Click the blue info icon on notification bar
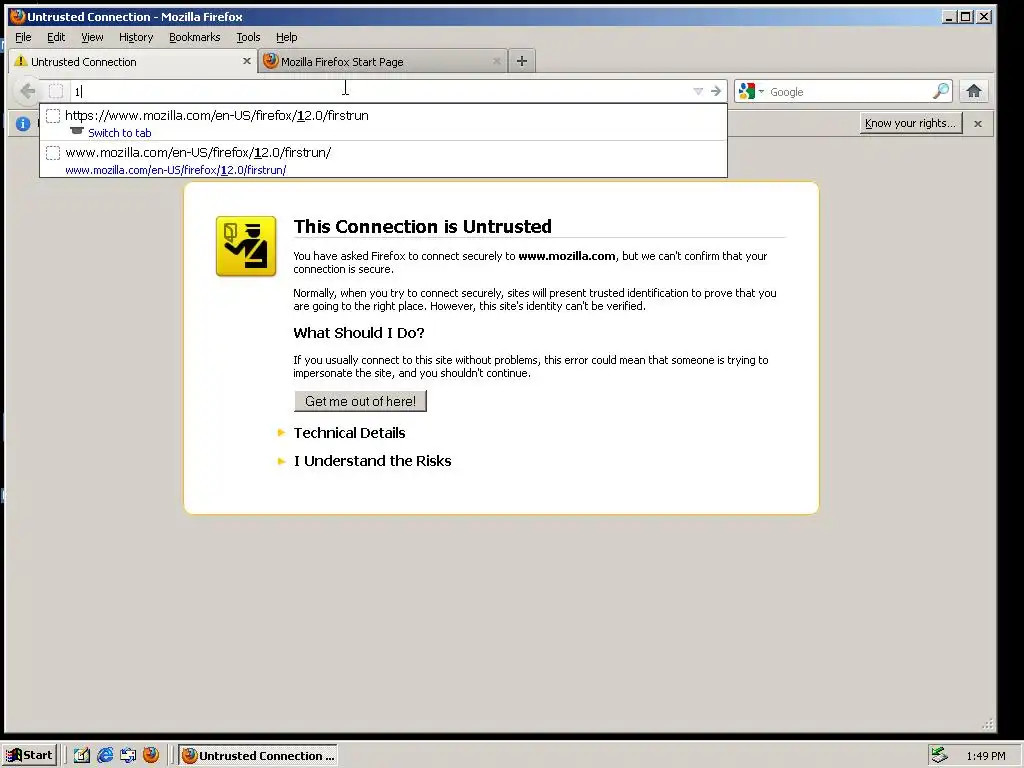 [x=23, y=123]
